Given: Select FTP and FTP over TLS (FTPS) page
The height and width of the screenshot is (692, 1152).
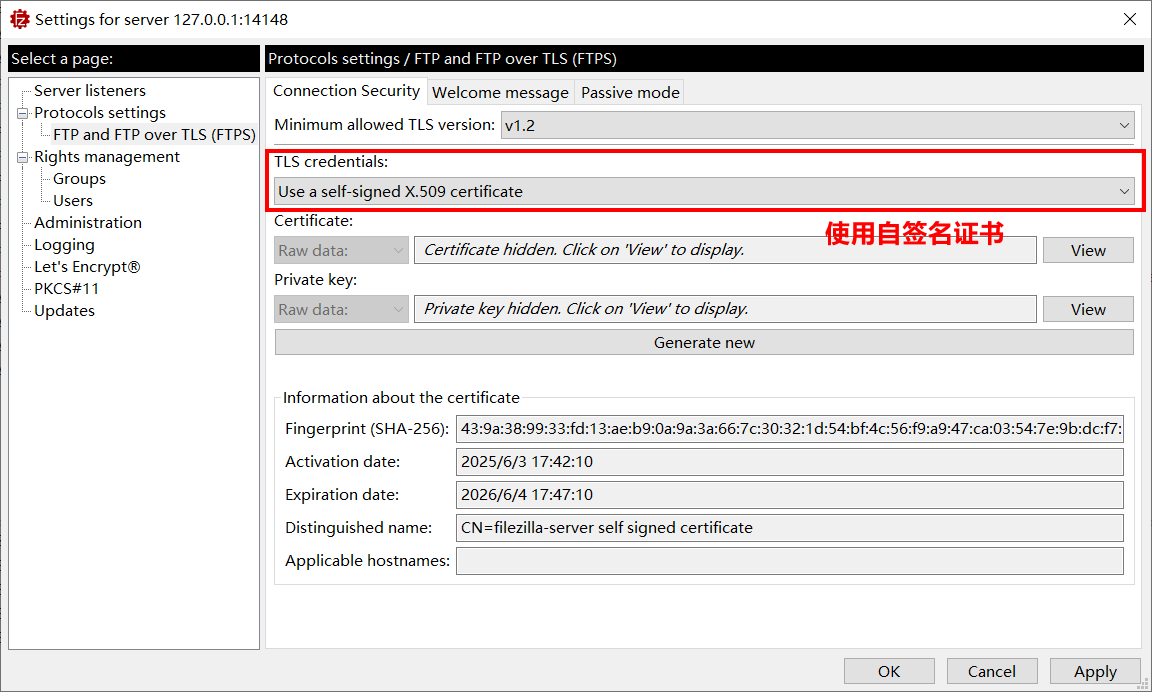Looking at the screenshot, I should pos(154,134).
